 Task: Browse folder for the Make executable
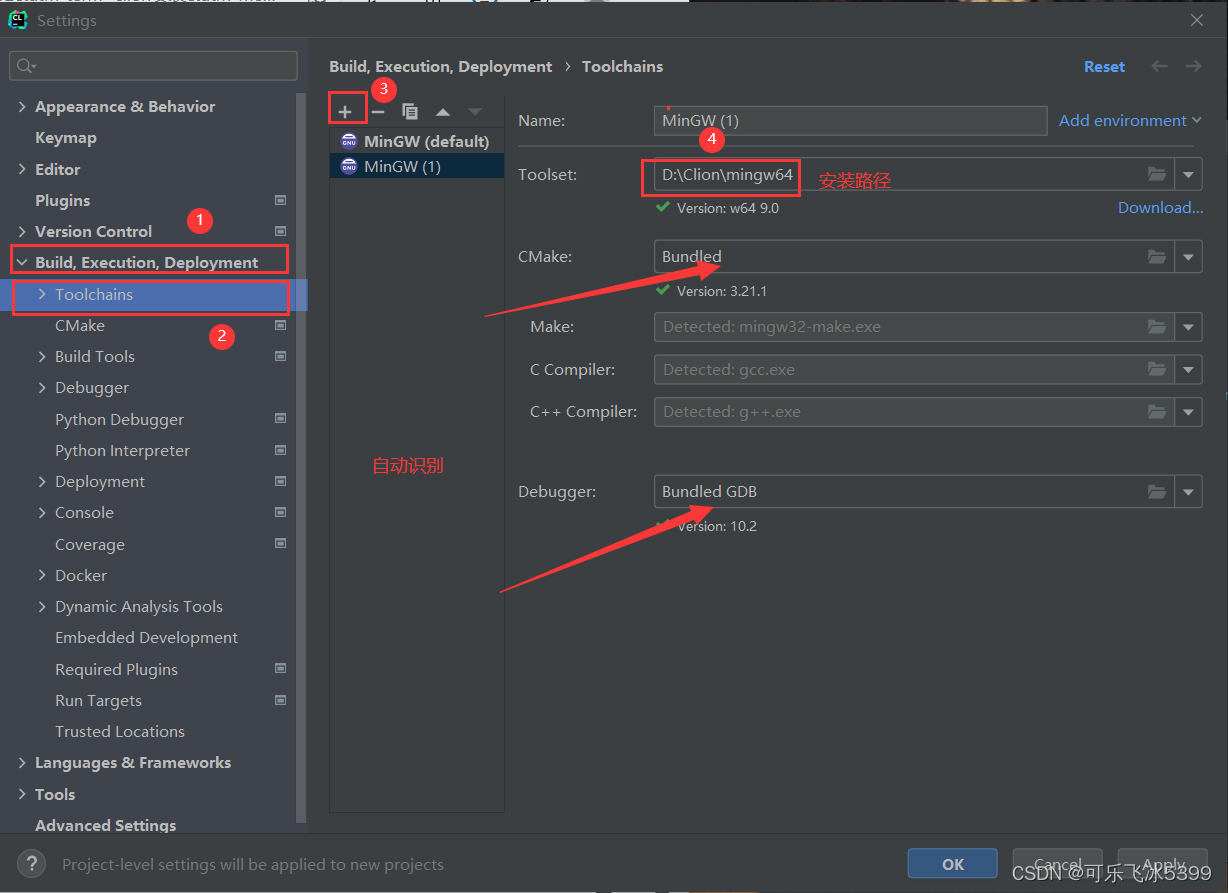(1157, 327)
